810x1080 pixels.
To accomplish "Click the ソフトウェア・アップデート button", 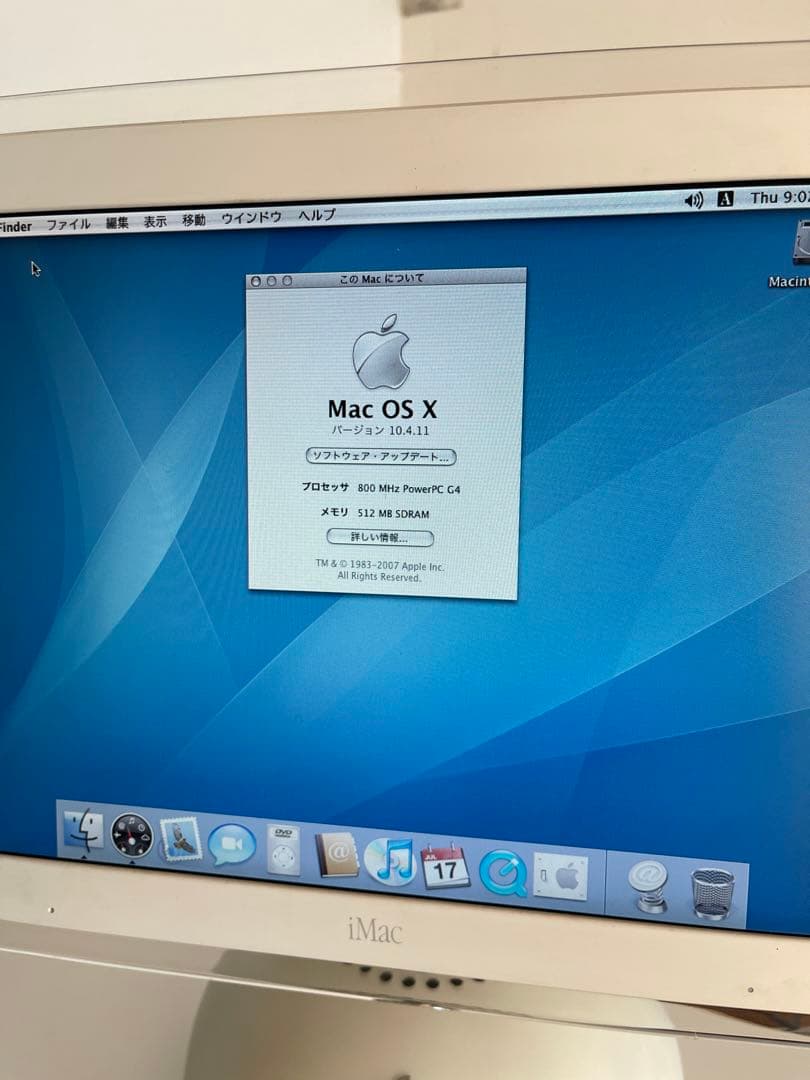I will [383, 458].
